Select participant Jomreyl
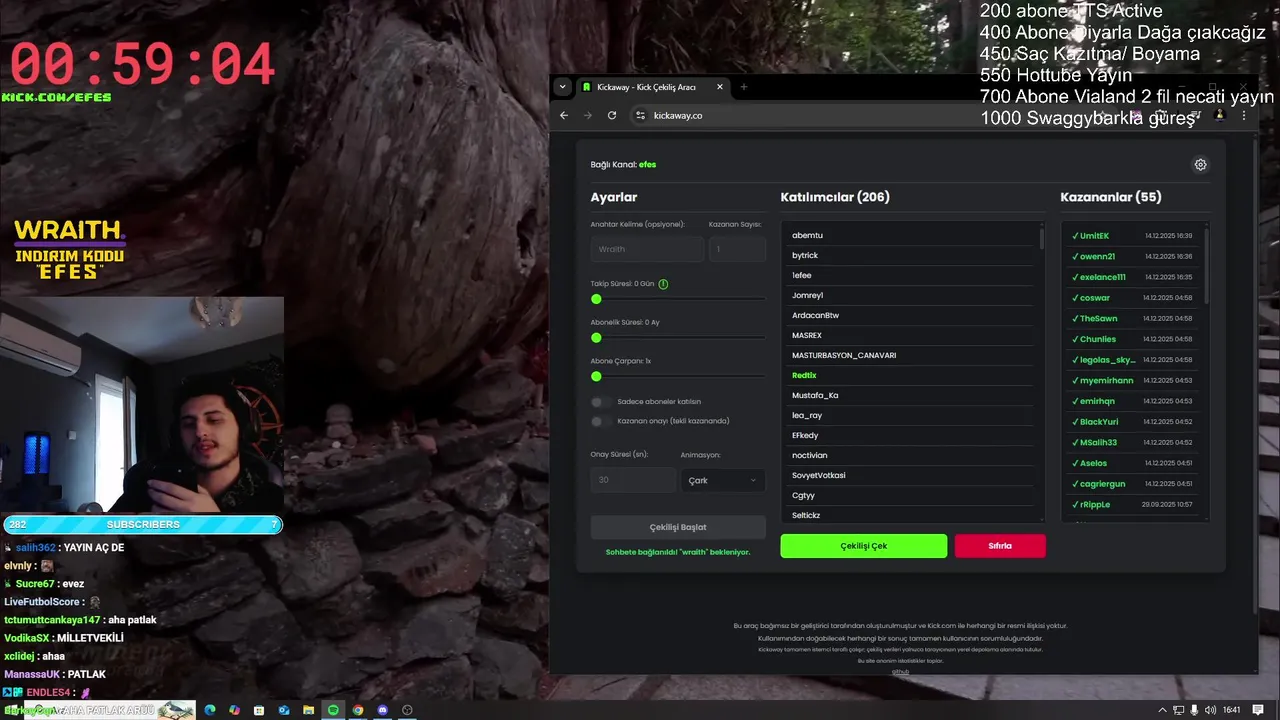 tap(908, 295)
